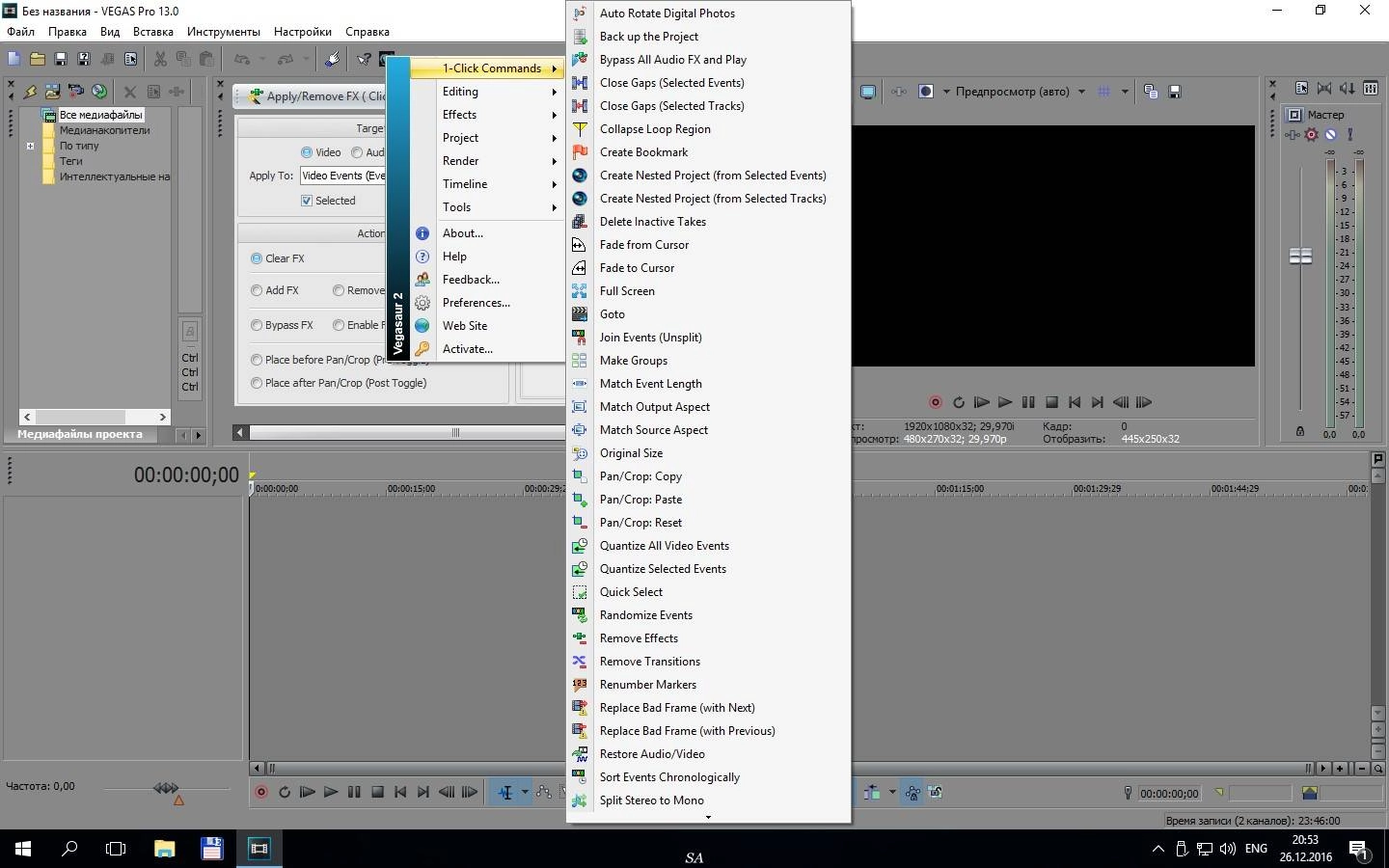The image size is (1389, 868).
Task: Click the Master bus settings gear icon
Action: pyautogui.click(x=1311, y=135)
